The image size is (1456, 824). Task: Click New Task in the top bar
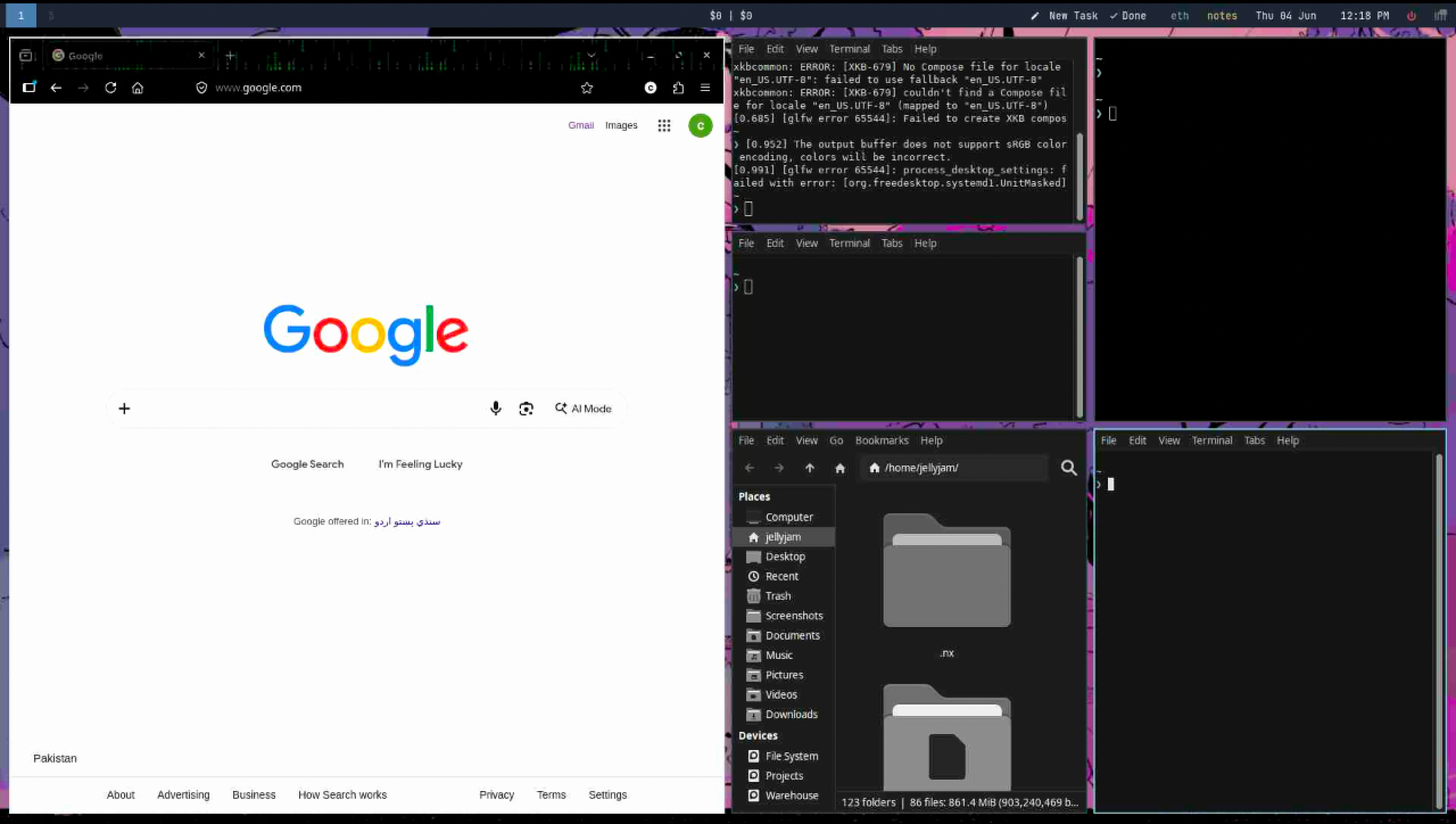click(1064, 16)
